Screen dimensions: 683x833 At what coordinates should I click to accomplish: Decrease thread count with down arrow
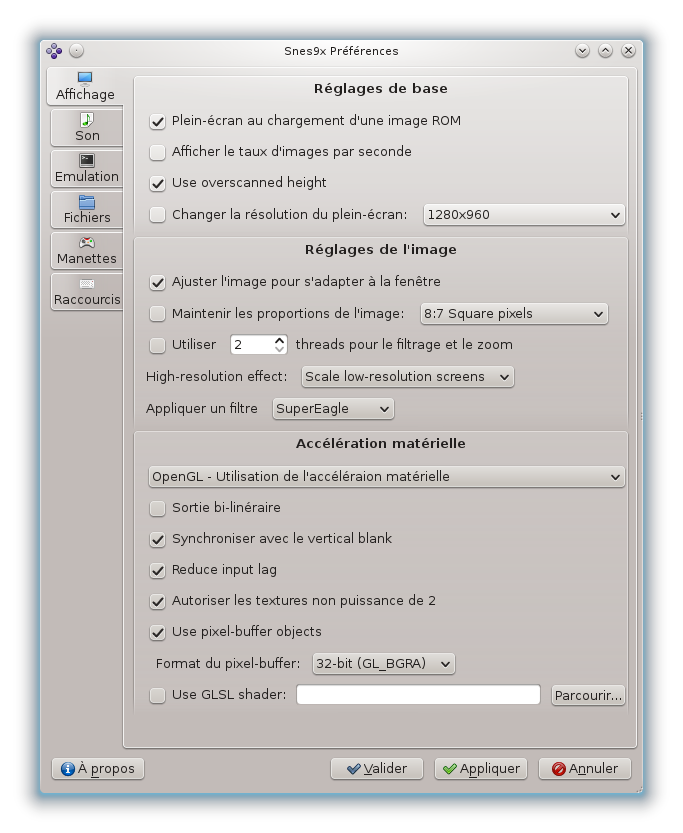click(x=280, y=349)
